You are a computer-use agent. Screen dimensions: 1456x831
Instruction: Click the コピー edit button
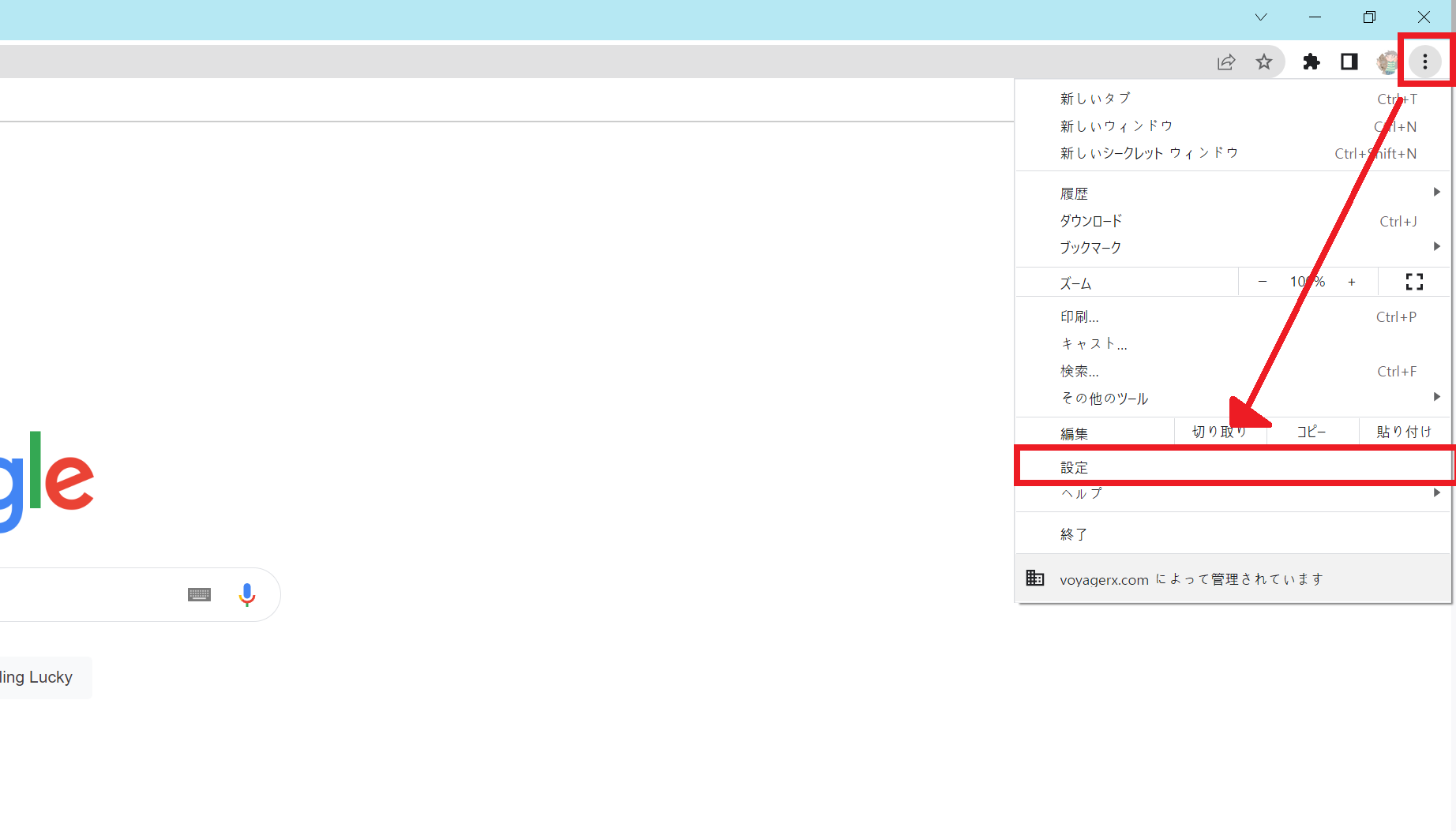pyautogui.click(x=1312, y=432)
